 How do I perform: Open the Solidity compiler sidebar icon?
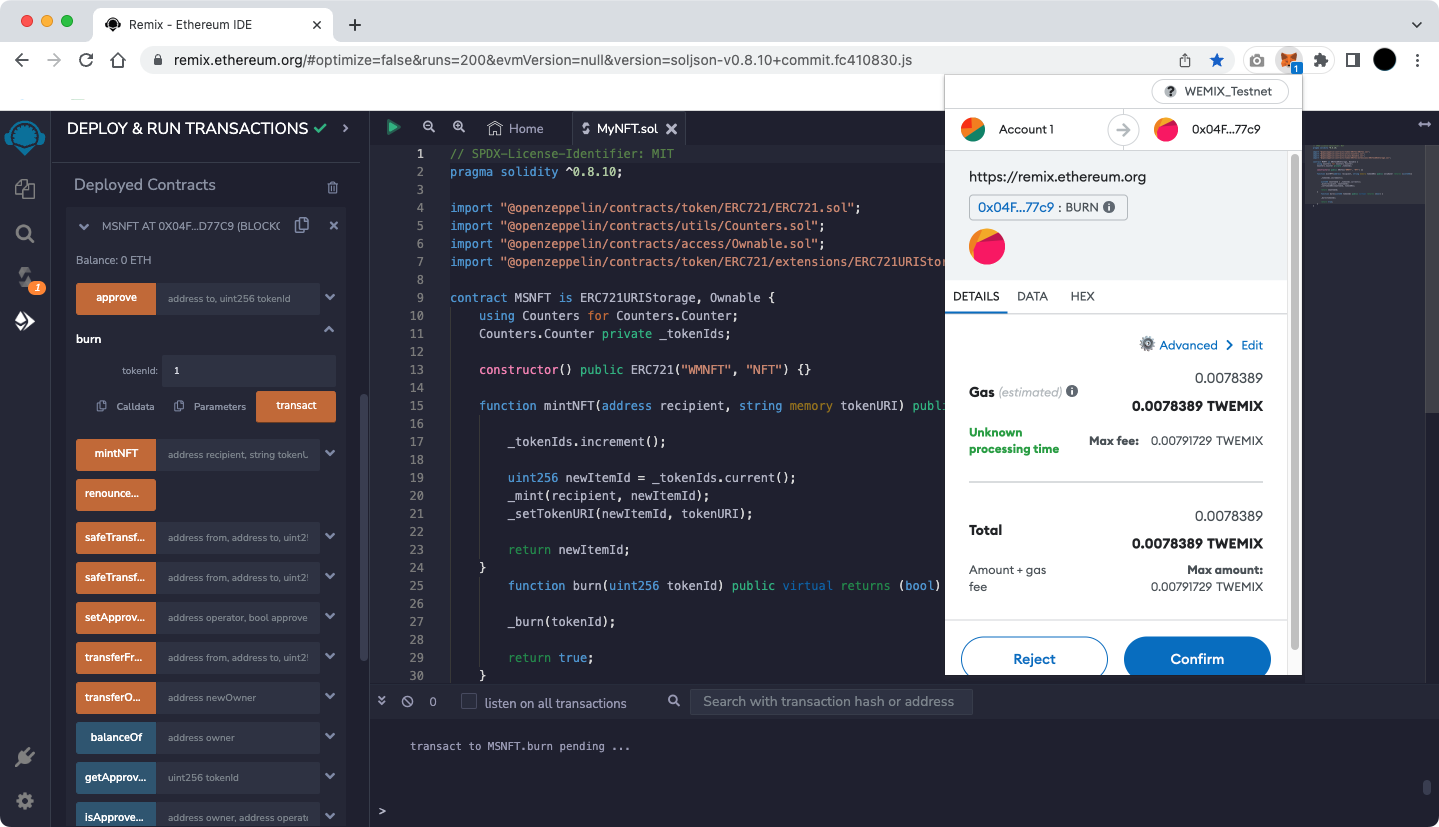tap(25, 279)
